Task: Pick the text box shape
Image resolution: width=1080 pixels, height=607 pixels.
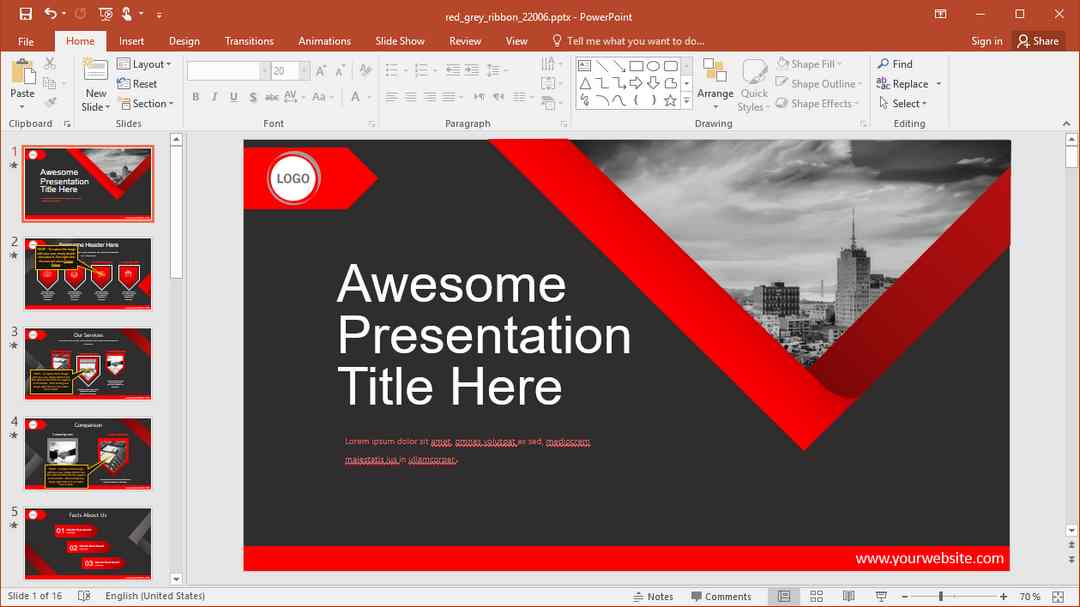Action: click(585, 66)
